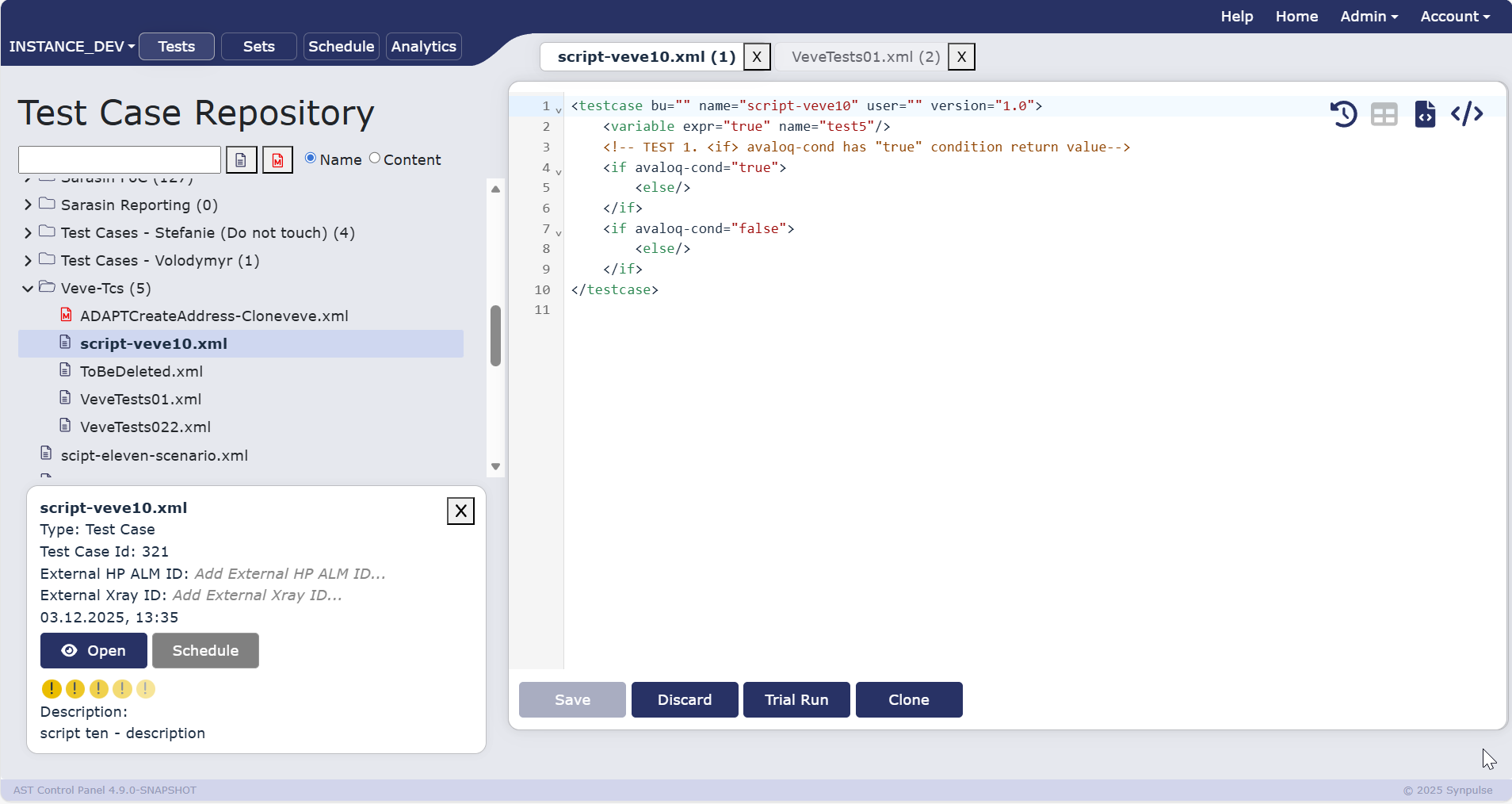
Task: Click the tree scrollbar up arrow
Action: tap(495, 189)
